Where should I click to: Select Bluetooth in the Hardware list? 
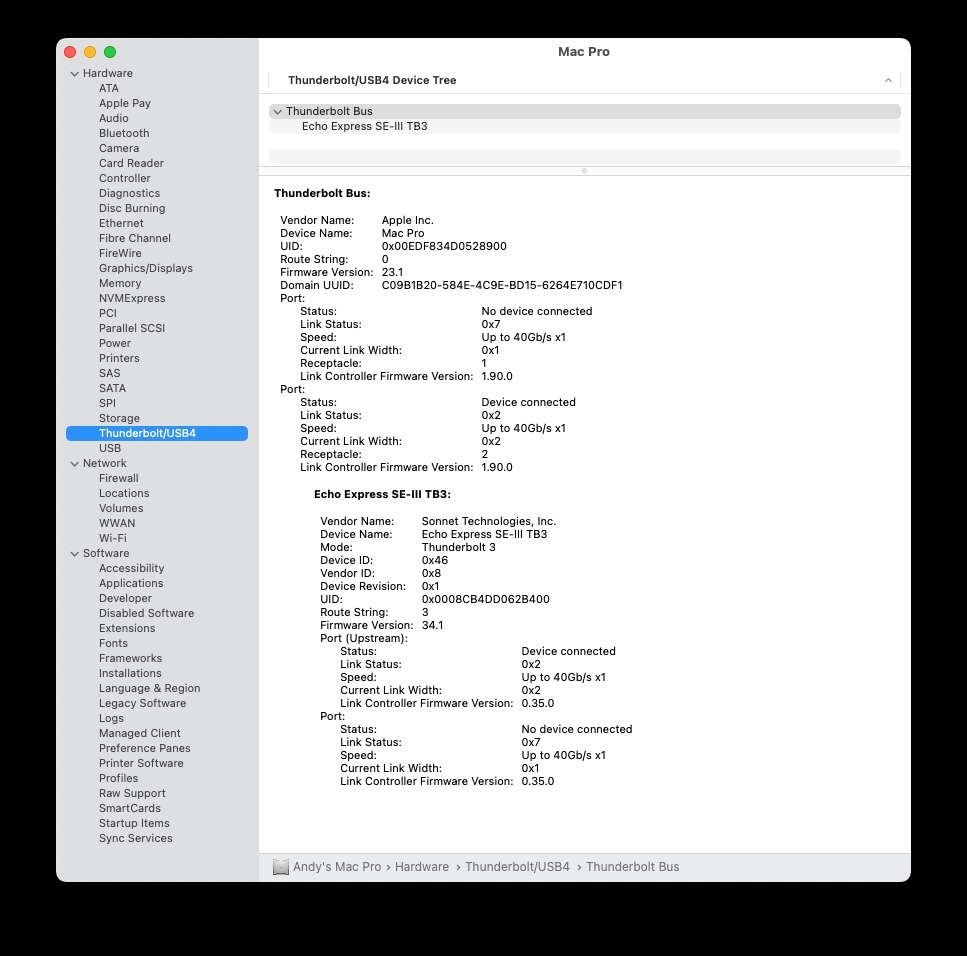[x=124, y=133]
